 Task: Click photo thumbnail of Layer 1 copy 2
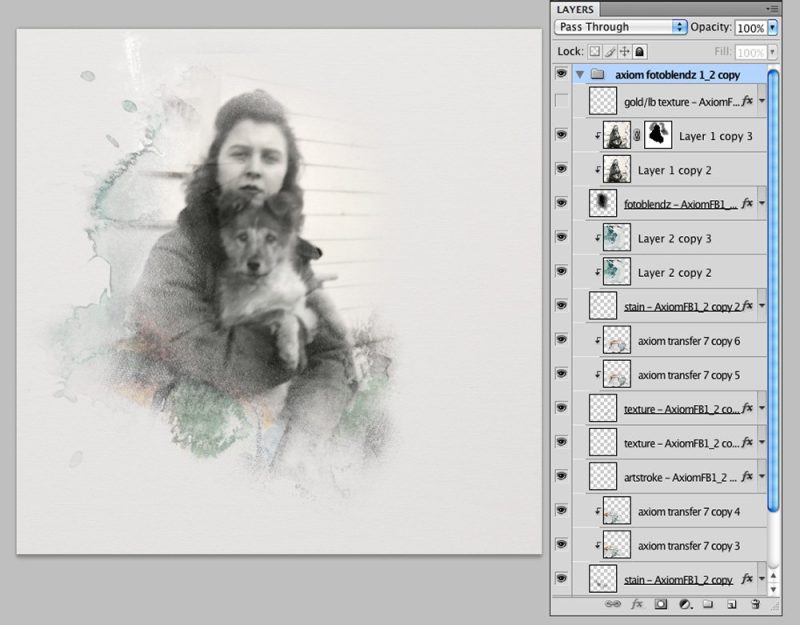click(617, 169)
